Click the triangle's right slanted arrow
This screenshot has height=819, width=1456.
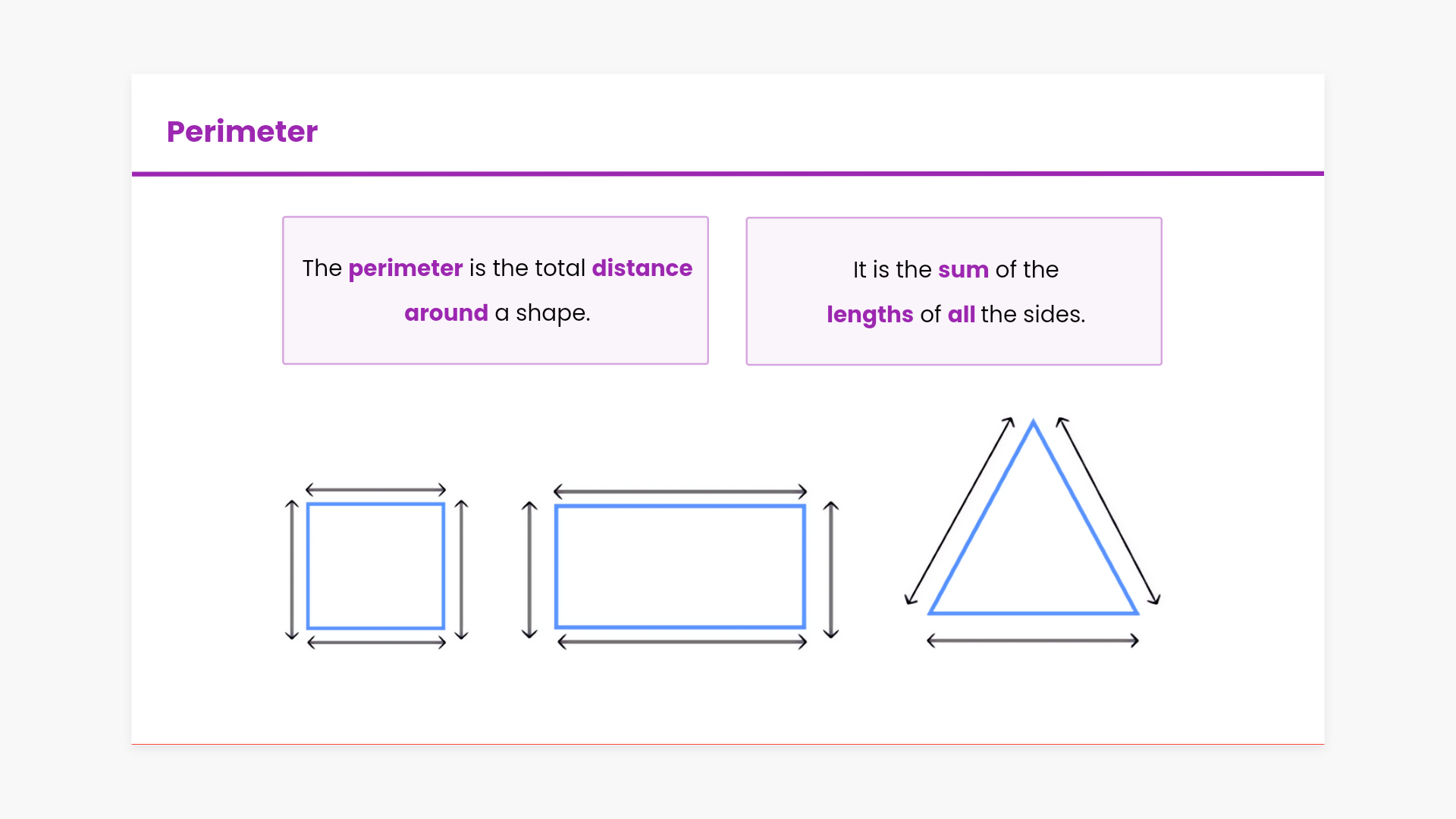point(1109,510)
